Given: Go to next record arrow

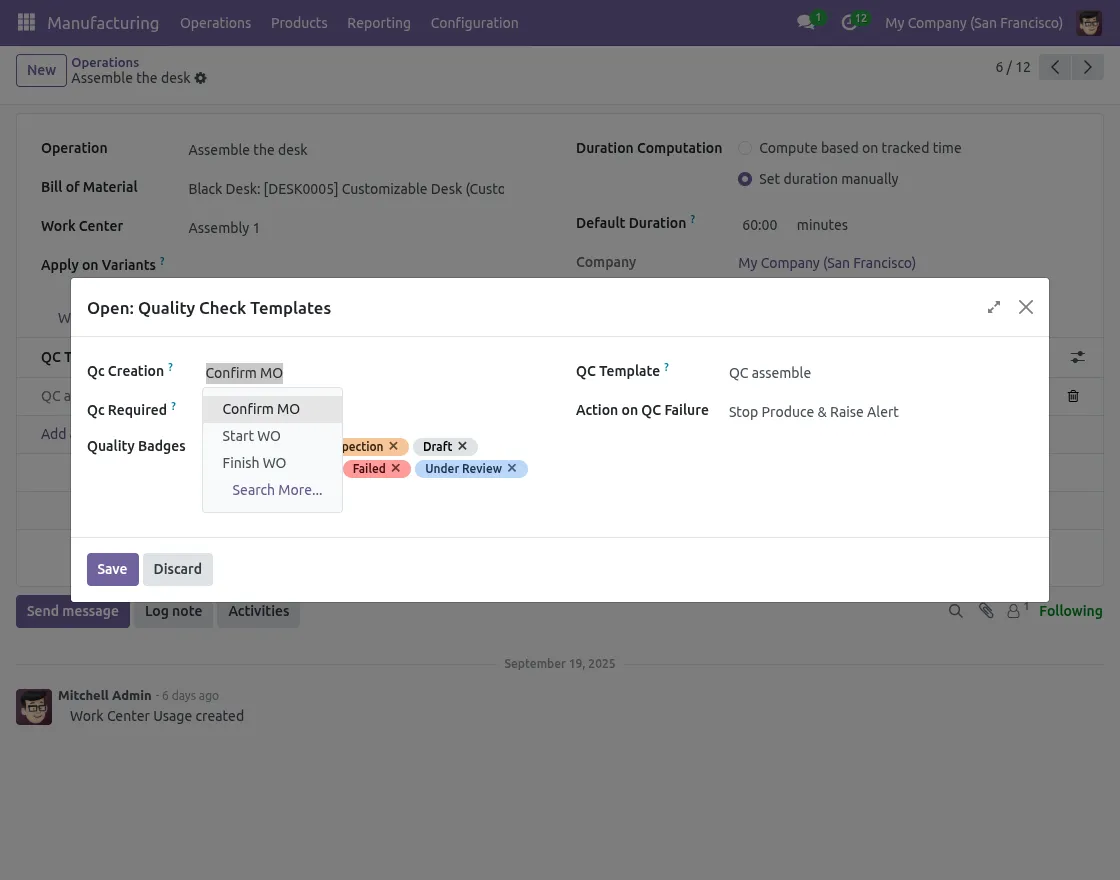Looking at the screenshot, I should pyautogui.click(x=1088, y=67).
